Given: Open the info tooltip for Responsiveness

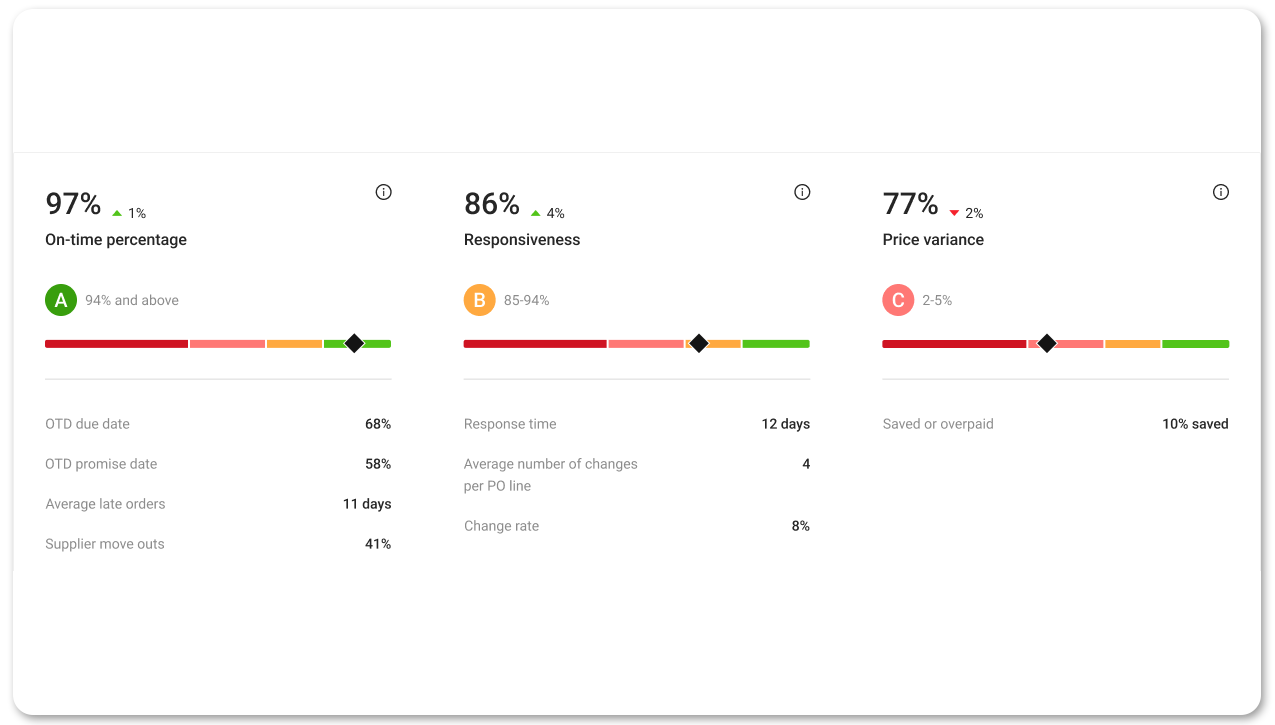Looking at the screenshot, I should (x=801, y=191).
